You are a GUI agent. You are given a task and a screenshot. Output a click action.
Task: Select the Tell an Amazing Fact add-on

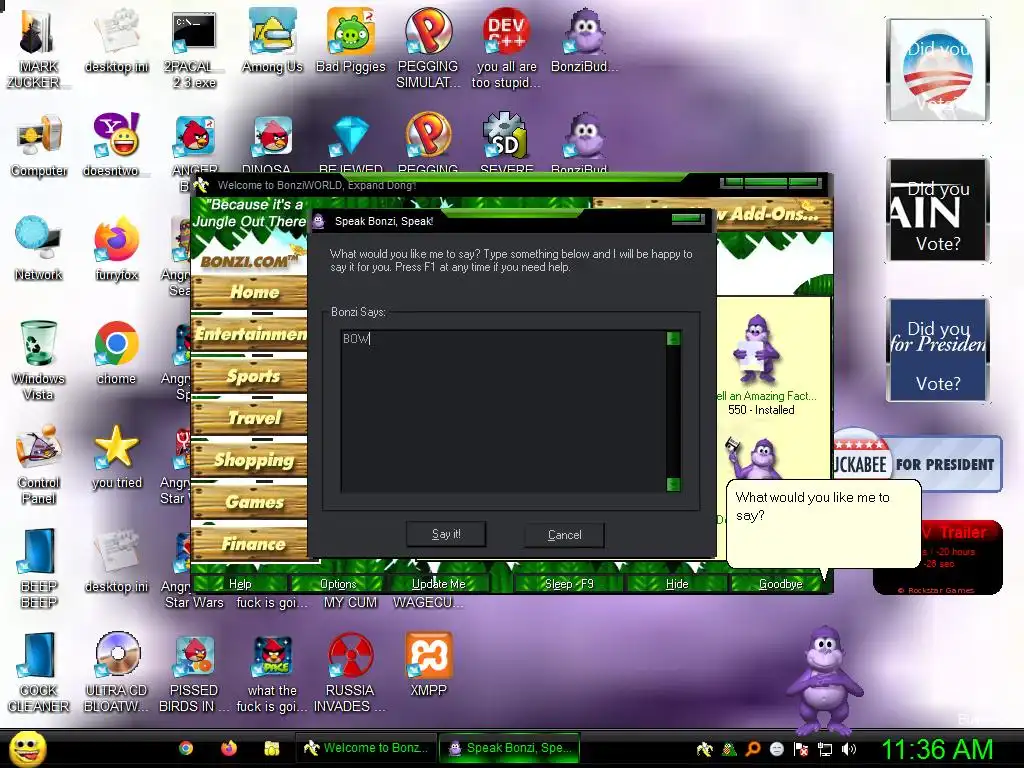[x=761, y=366]
